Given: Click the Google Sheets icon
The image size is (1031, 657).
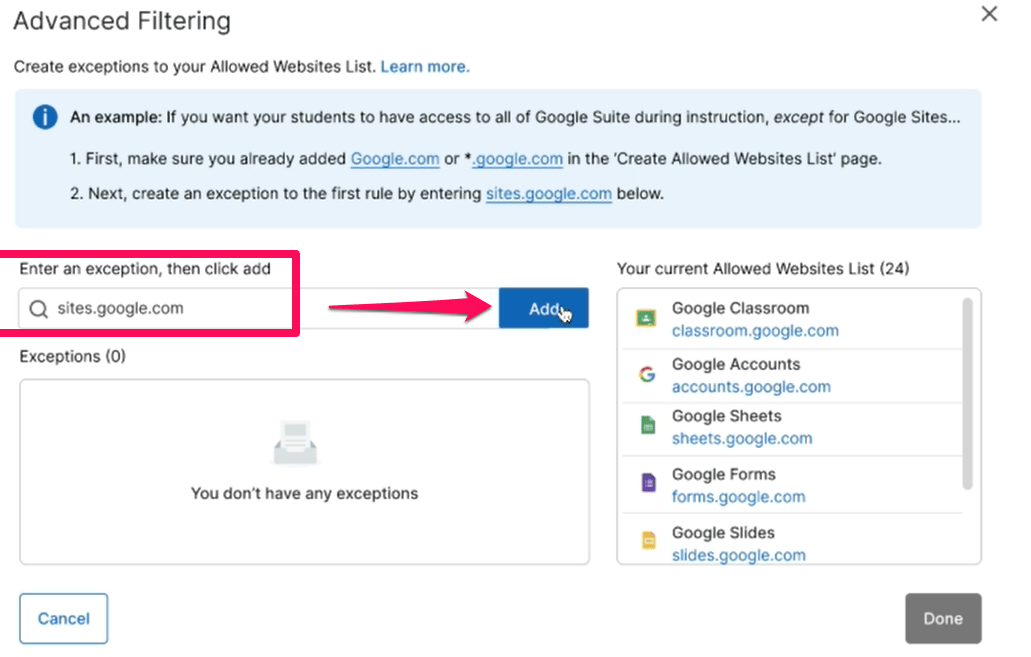Looking at the screenshot, I should pyautogui.click(x=648, y=425).
